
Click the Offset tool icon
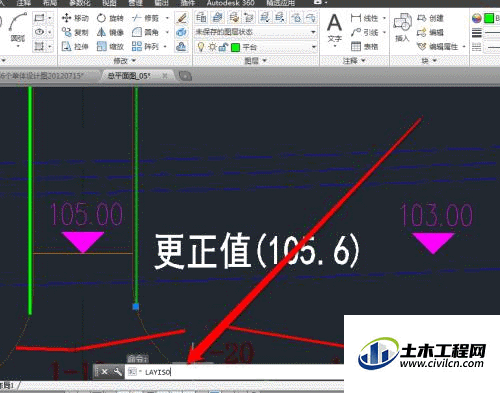point(181,47)
